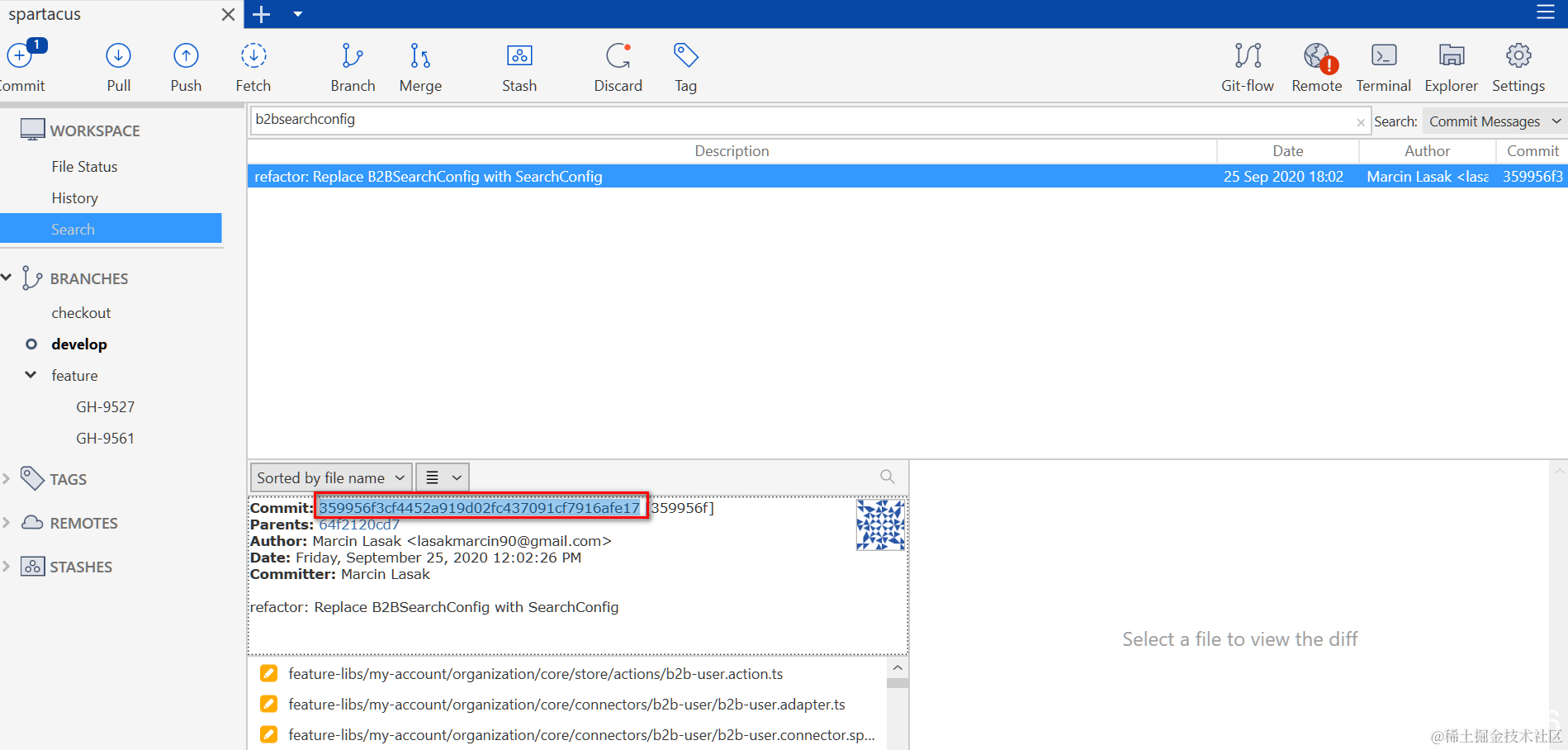This screenshot has height=750, width=1568.
Task: Select file b2b-user.adapter.ts
Action: click(566, 705)
